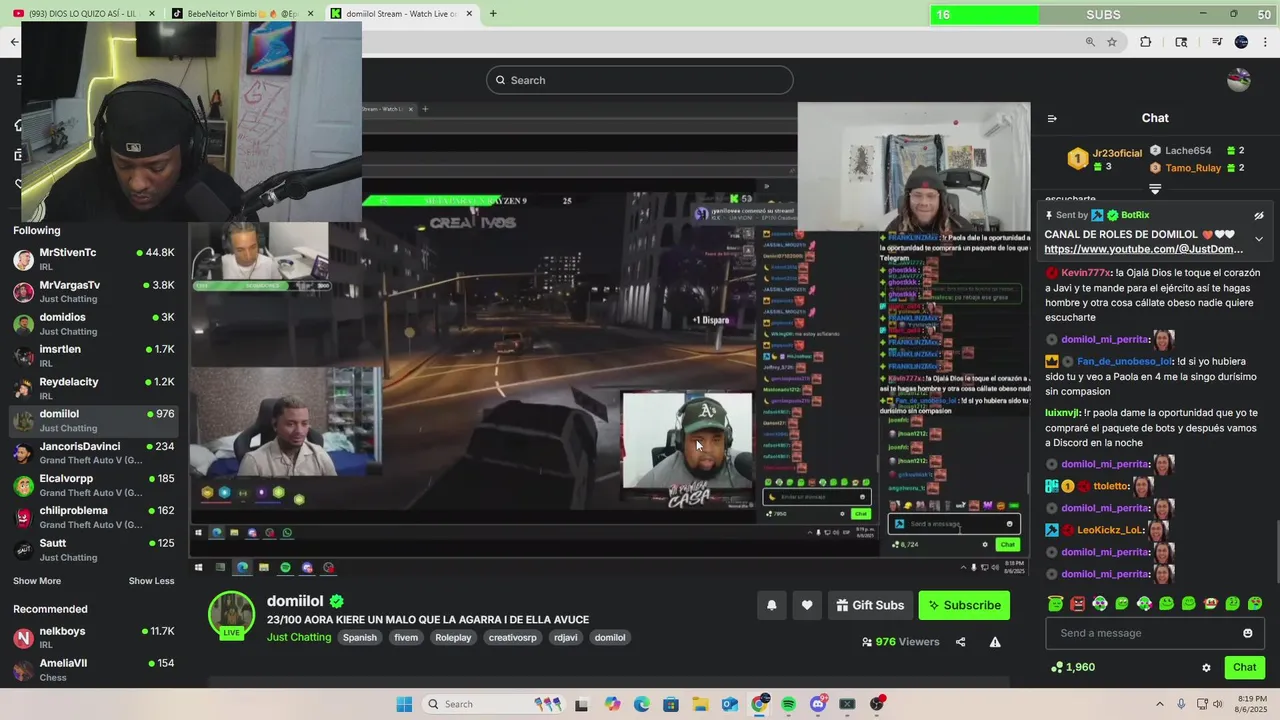Open the Kick user avatar menu
This screenshot has height=720, width=1280.
tap(1238, 80)
